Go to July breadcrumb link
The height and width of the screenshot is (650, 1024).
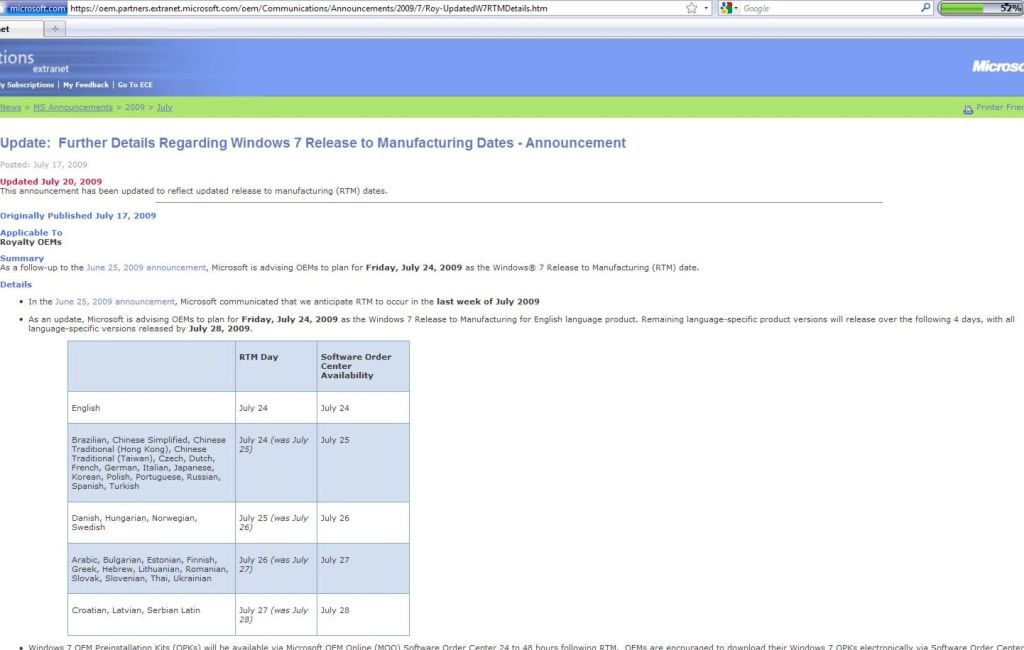pos(165,107)
